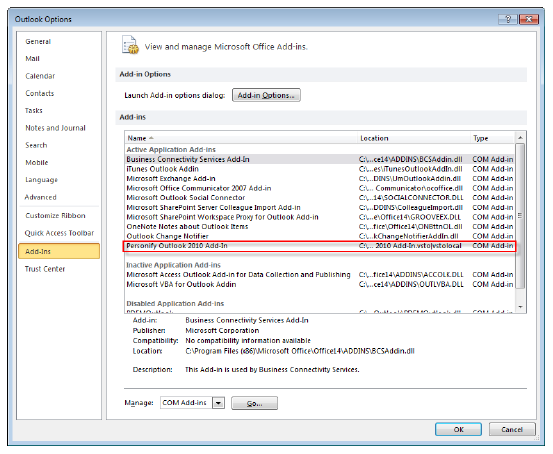Viewport: 553px width, 454px height.
Task: Select SharePoint Server Colleague Import Add-in
Action: (x=320, y=207)
